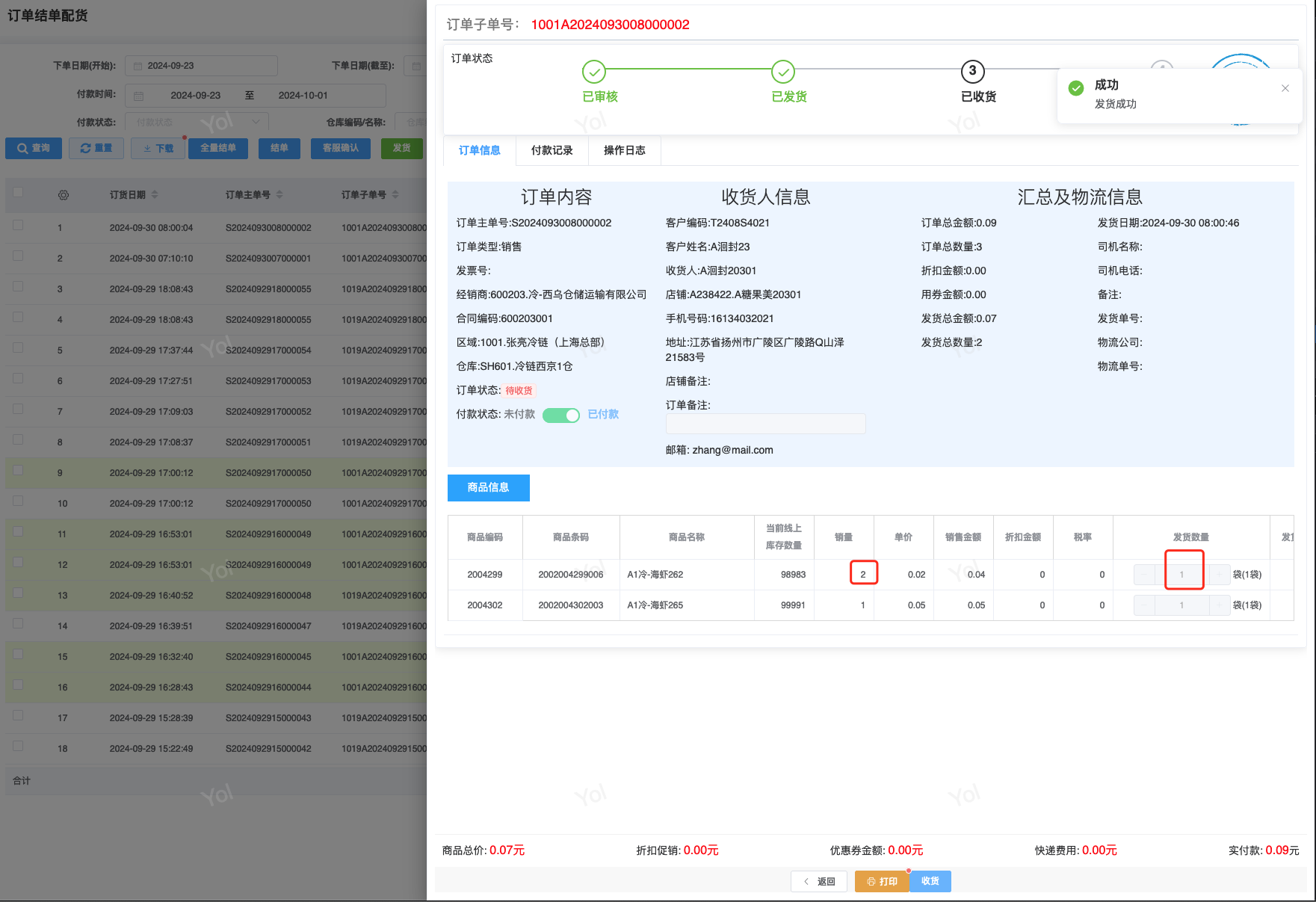Sort by 订货日期 column arrows
Viewport: 1316px width, 902px height.
(155, 194)
